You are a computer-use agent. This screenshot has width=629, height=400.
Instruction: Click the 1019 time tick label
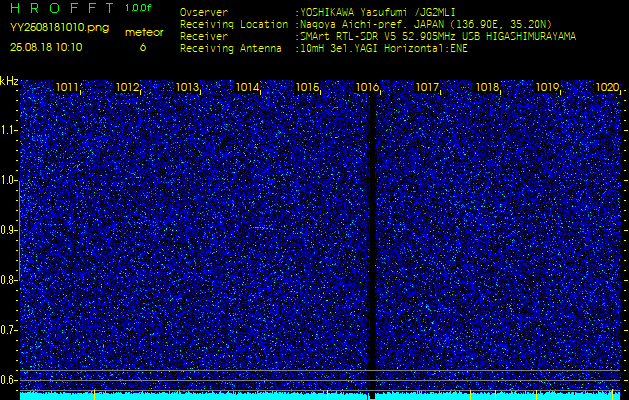click(x=548, y=87)
